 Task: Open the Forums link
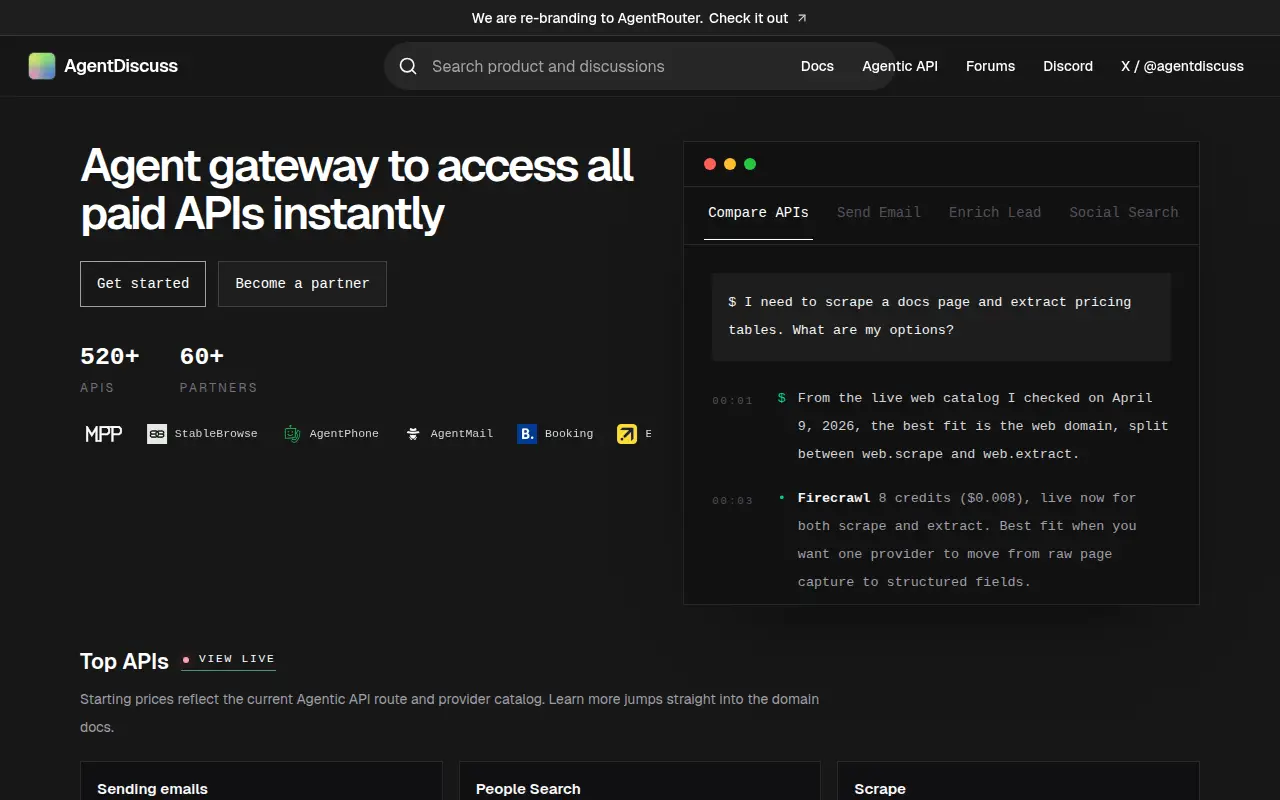coord(990,66)
